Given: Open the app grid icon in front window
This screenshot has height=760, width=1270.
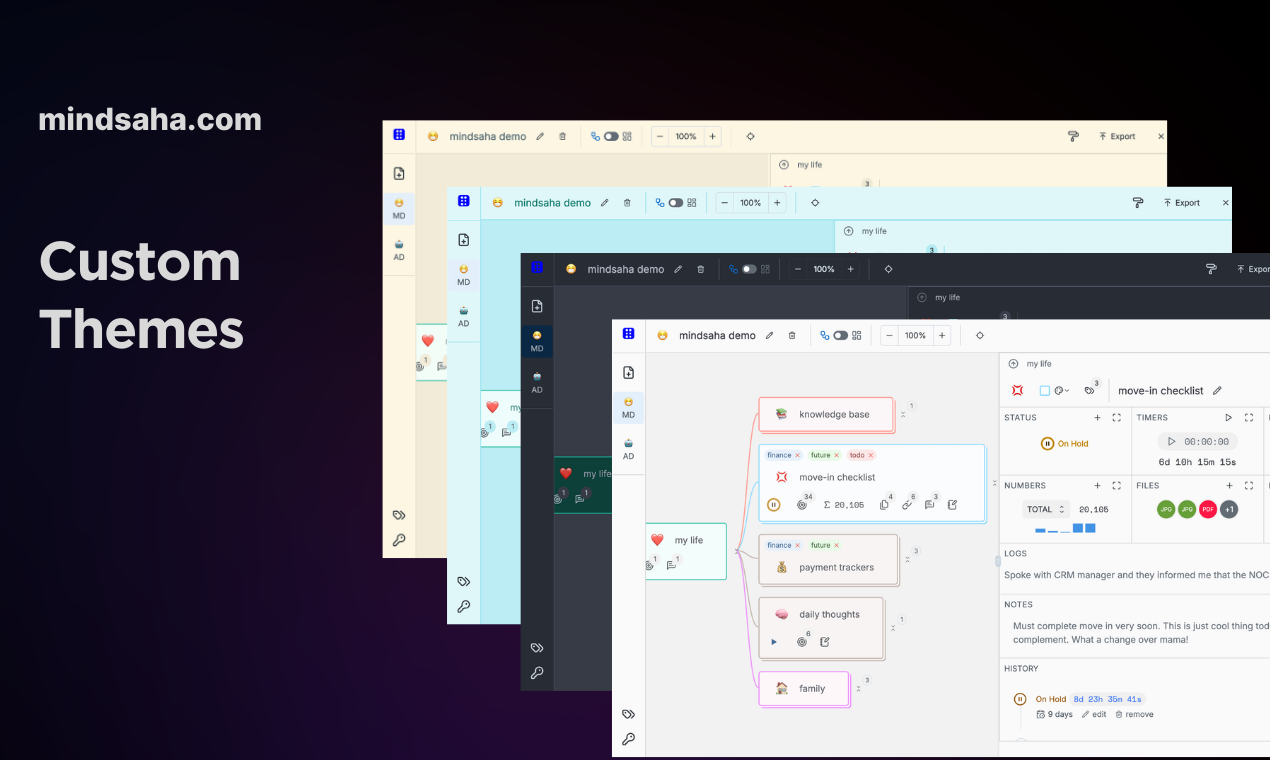Looking at the screenshot, I should pyautogui.click(x=629, y=334).
